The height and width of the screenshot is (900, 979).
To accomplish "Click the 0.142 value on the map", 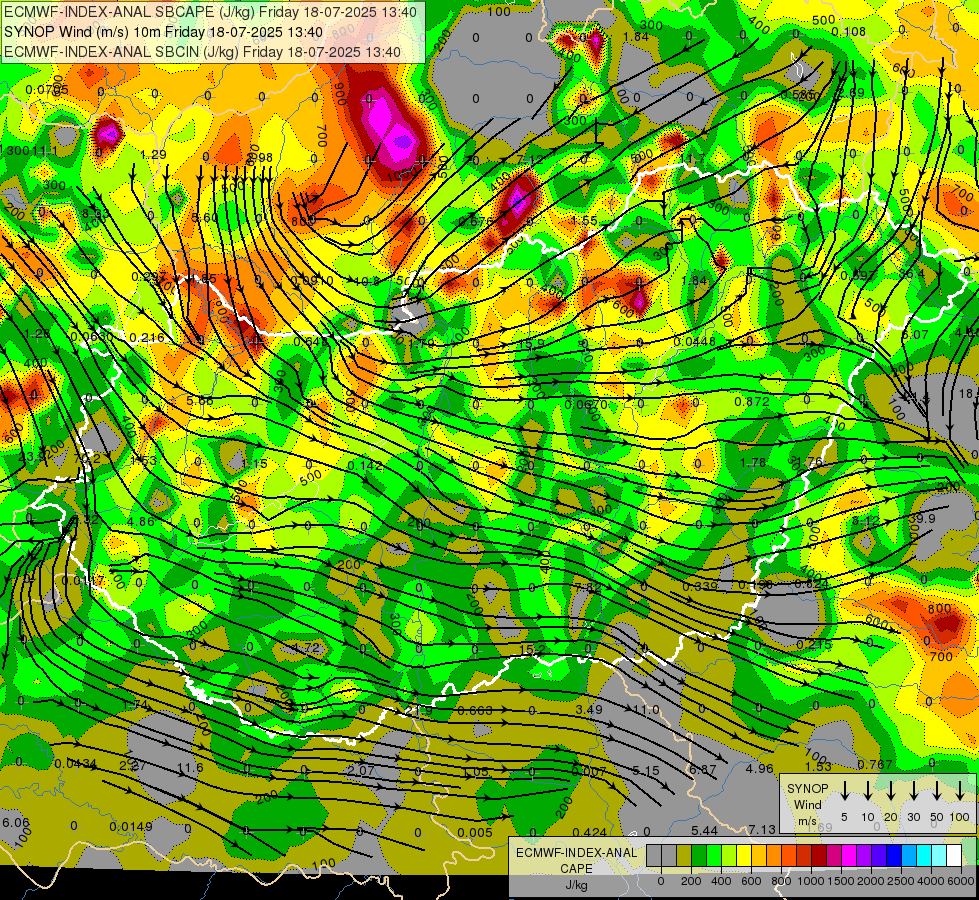I will pyautogui.click(x=365, y=466).
